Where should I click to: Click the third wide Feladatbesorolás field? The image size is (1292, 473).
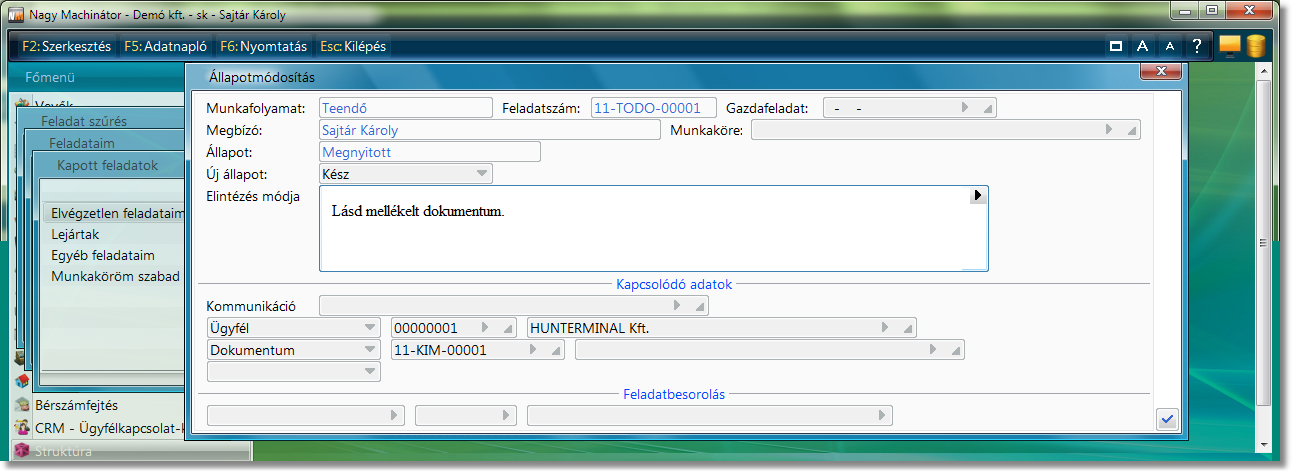(x=710, y=416)
